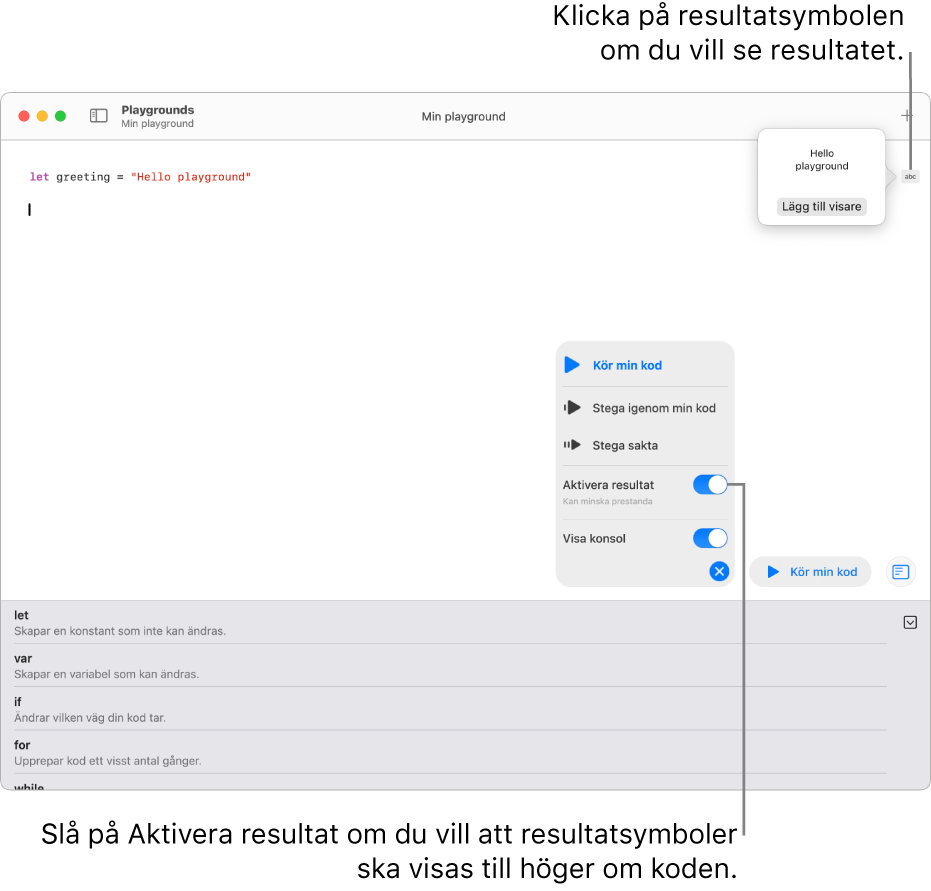Close the run options popup
Image resolution: width=931 pixels, height=891 pixels.
719,572
